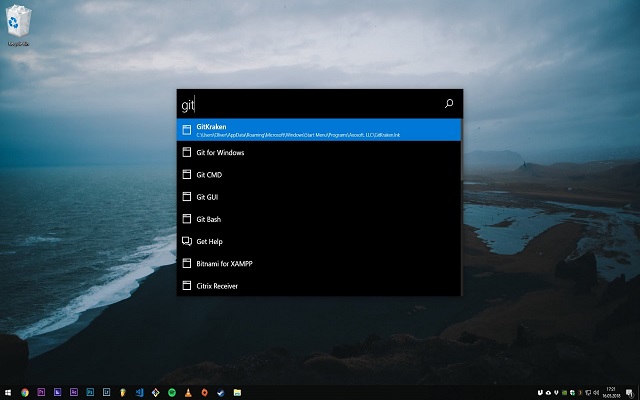Open Steam from the taskbar
The image size is (640, 400).
click(x=221, y=393)
